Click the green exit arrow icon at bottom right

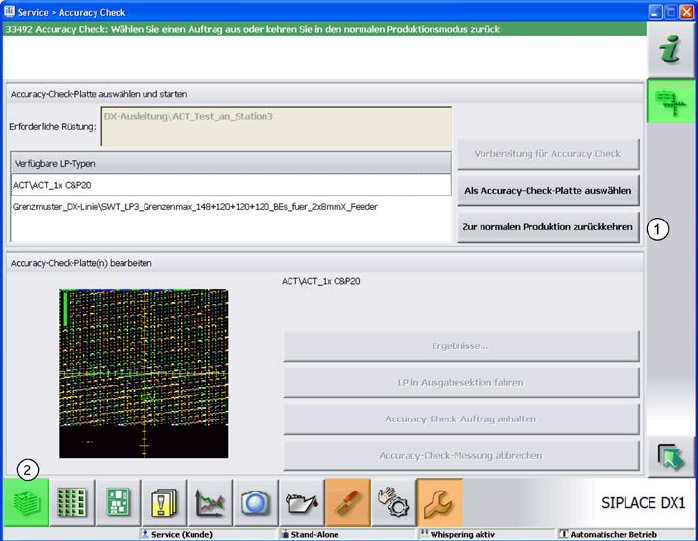tap(670, 457)
